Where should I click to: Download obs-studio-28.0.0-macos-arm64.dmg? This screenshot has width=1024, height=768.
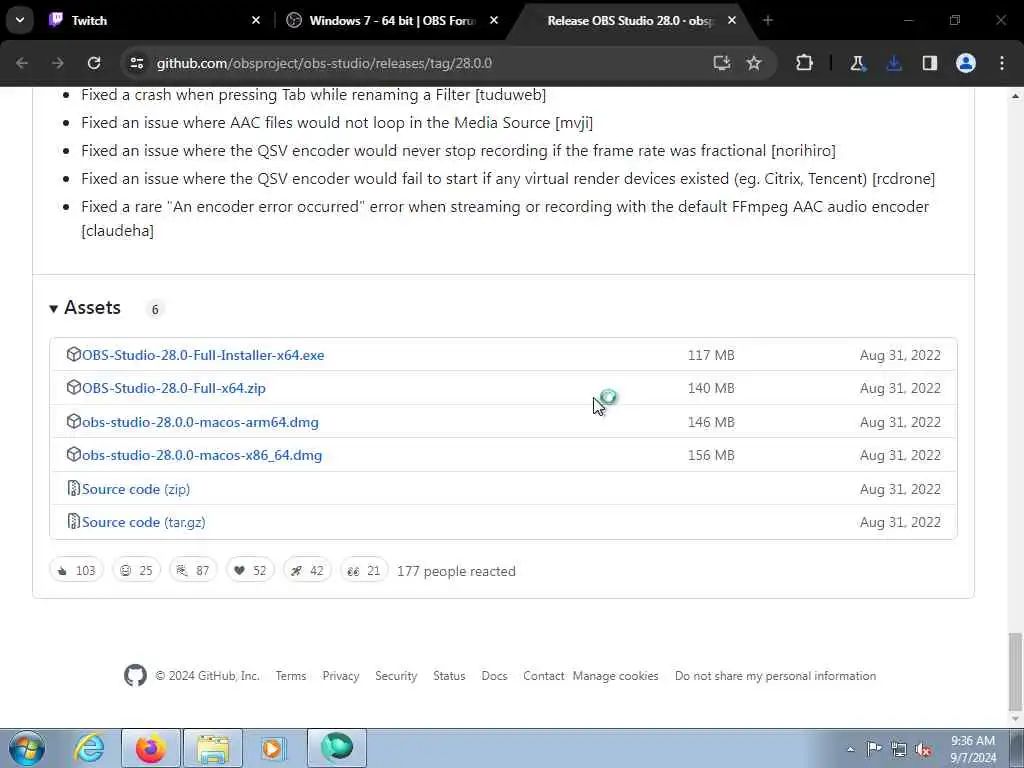(x=200, y=422)
